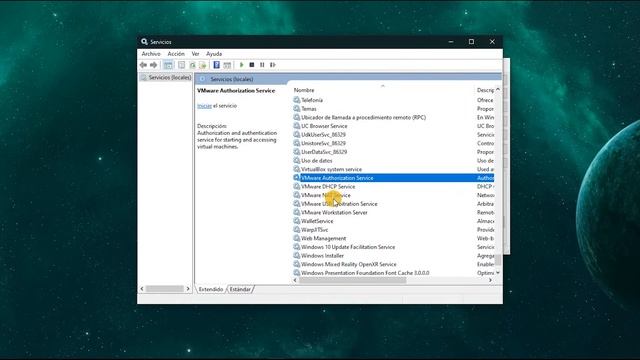Screen dimensions: 640x360
Task: Click the service list horizontal scroll left arrow
Action: click(x=295, y=280)
